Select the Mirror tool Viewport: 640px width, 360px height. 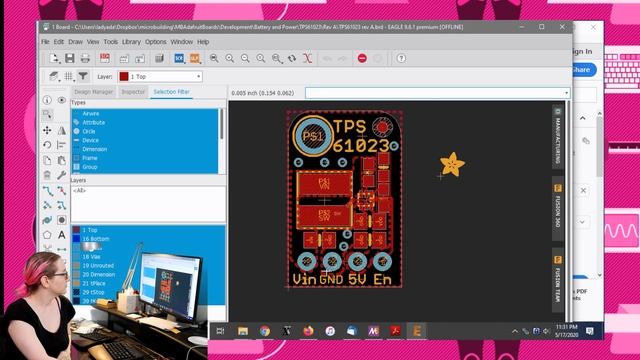tap(62, 130)
